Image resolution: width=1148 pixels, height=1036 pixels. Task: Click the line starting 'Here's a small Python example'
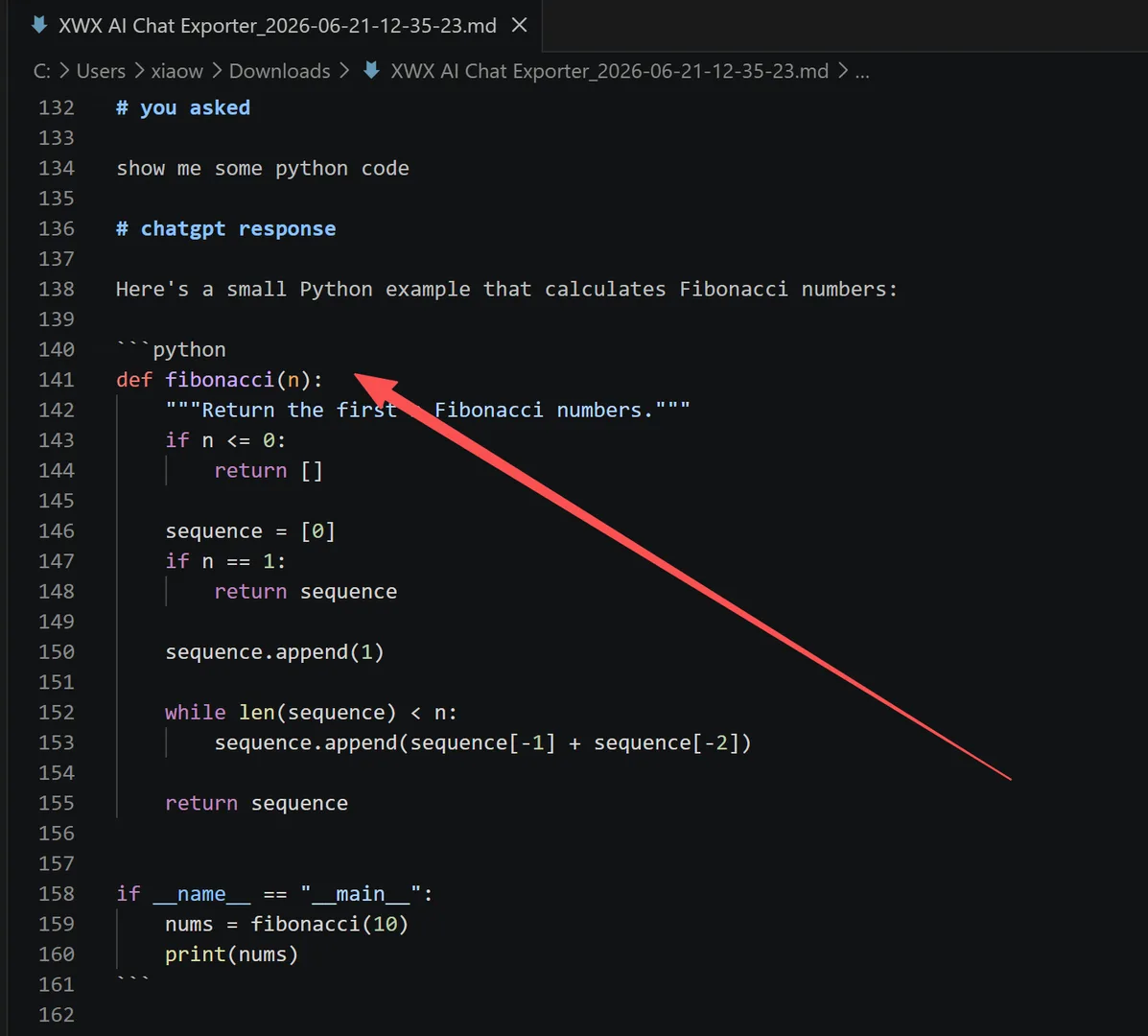(506, 289)
